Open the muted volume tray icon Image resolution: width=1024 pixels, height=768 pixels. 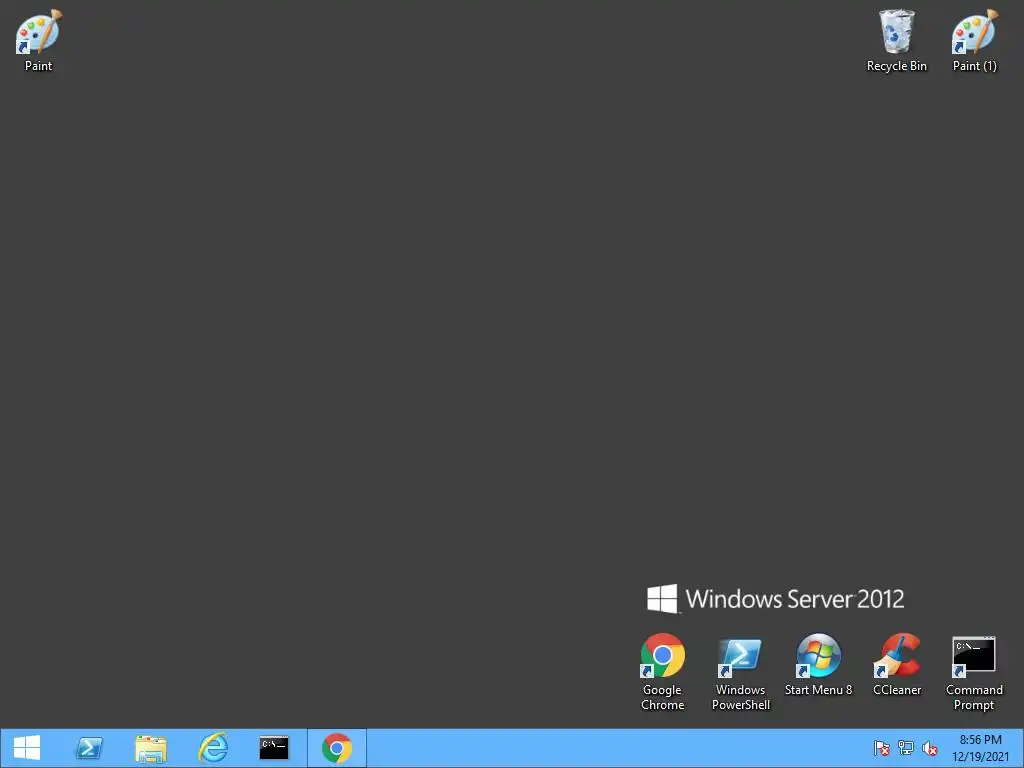[930, 748]
